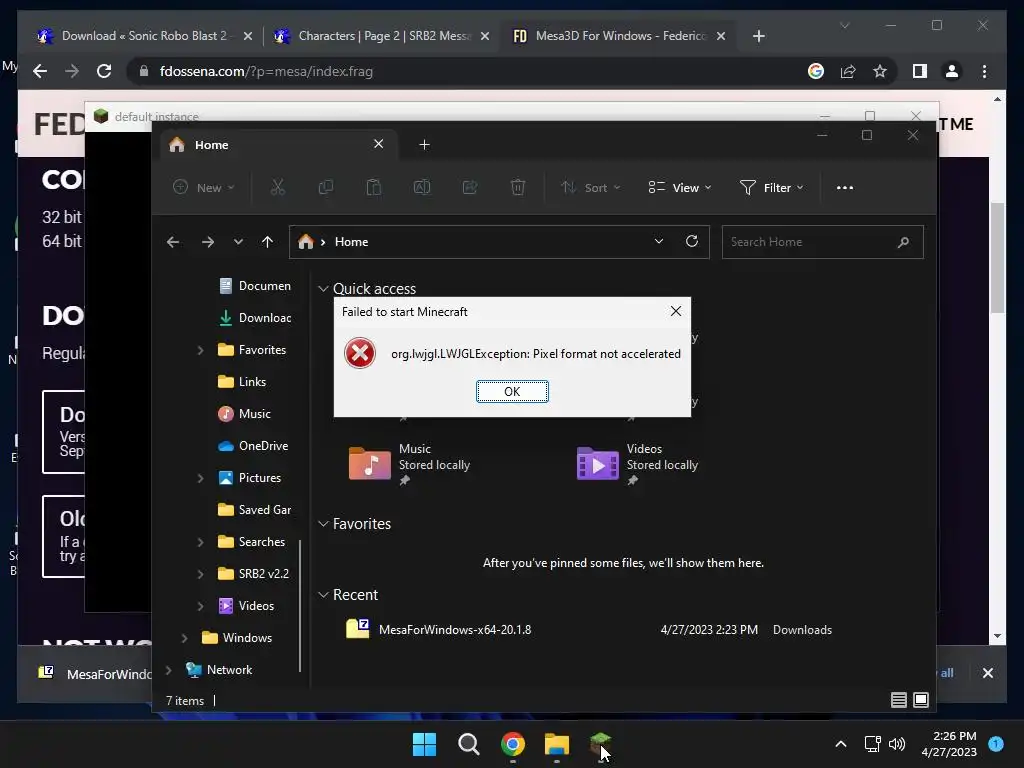Viewport: 1024px width, 768px height.
Task: Click the Paste icon in Explorer toolbar
Action: pyautogui.click(x=374, y=187)
